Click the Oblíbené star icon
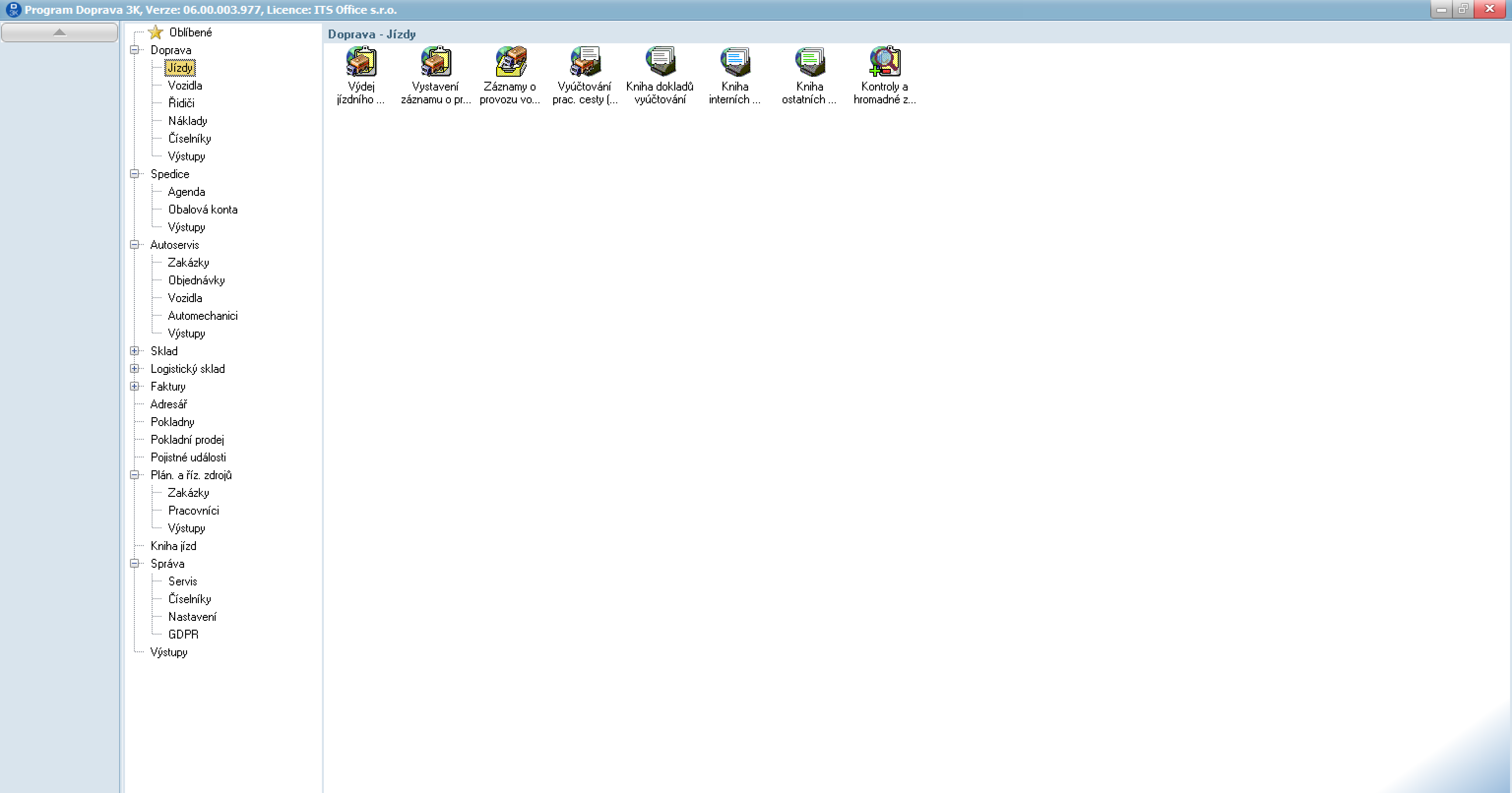1512x793 pixels. pos(156,32)
